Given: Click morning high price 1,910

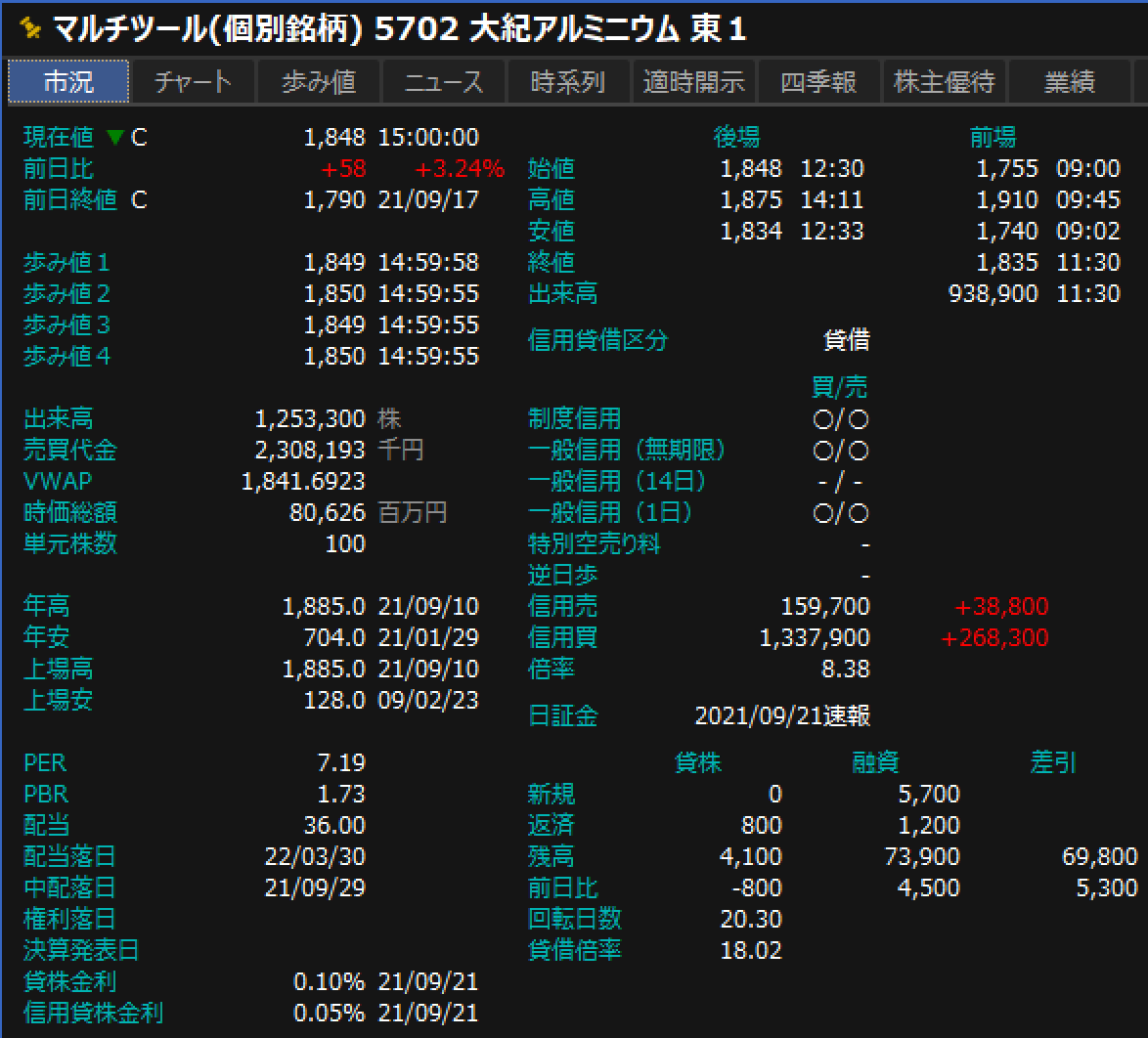Looking at the screenshot, I should tap(1007, 199).
